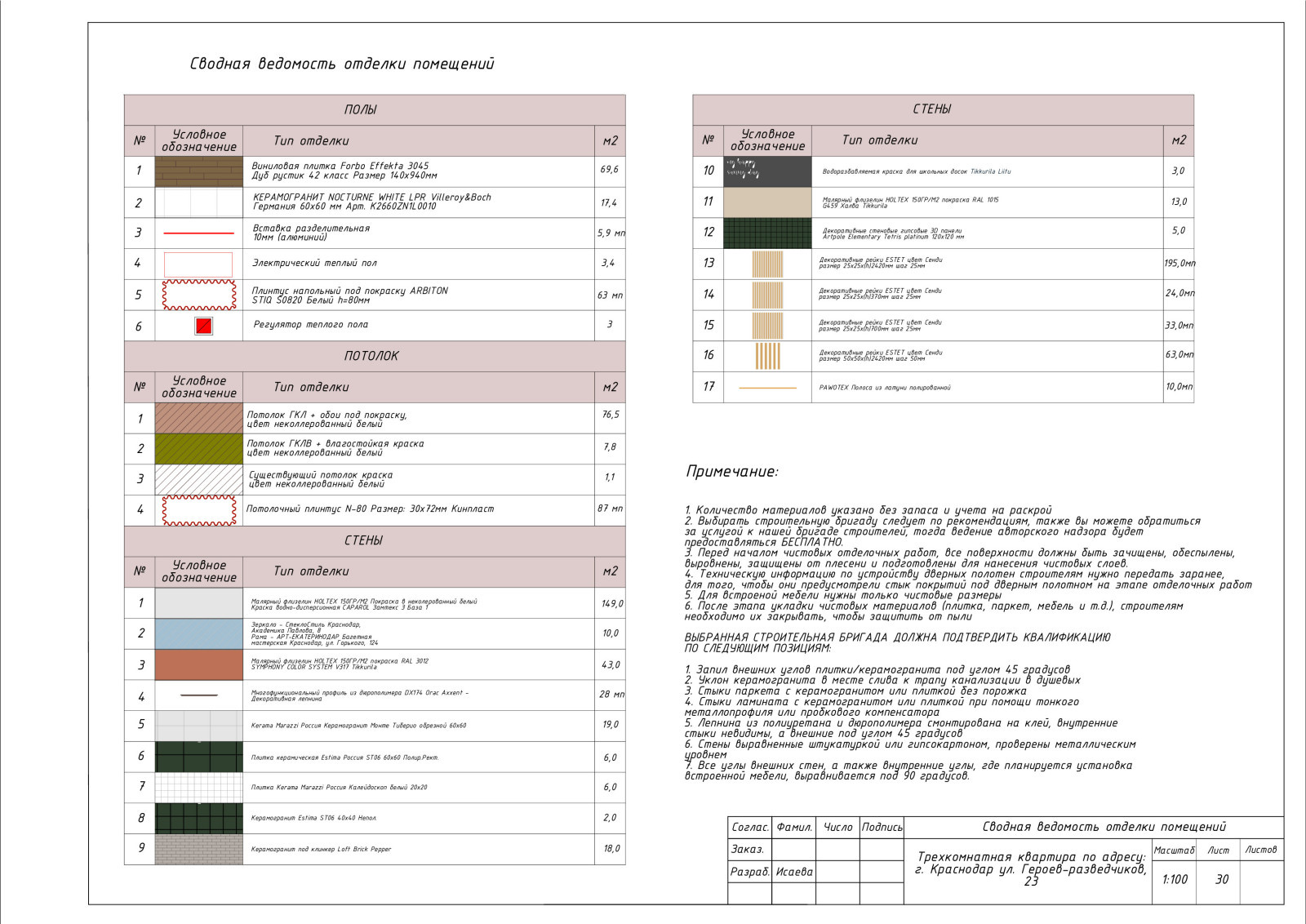
Task: Select 'Плитка Kerama Marazzi Калейдоскоп белый' text
Action: coord(339,788)
